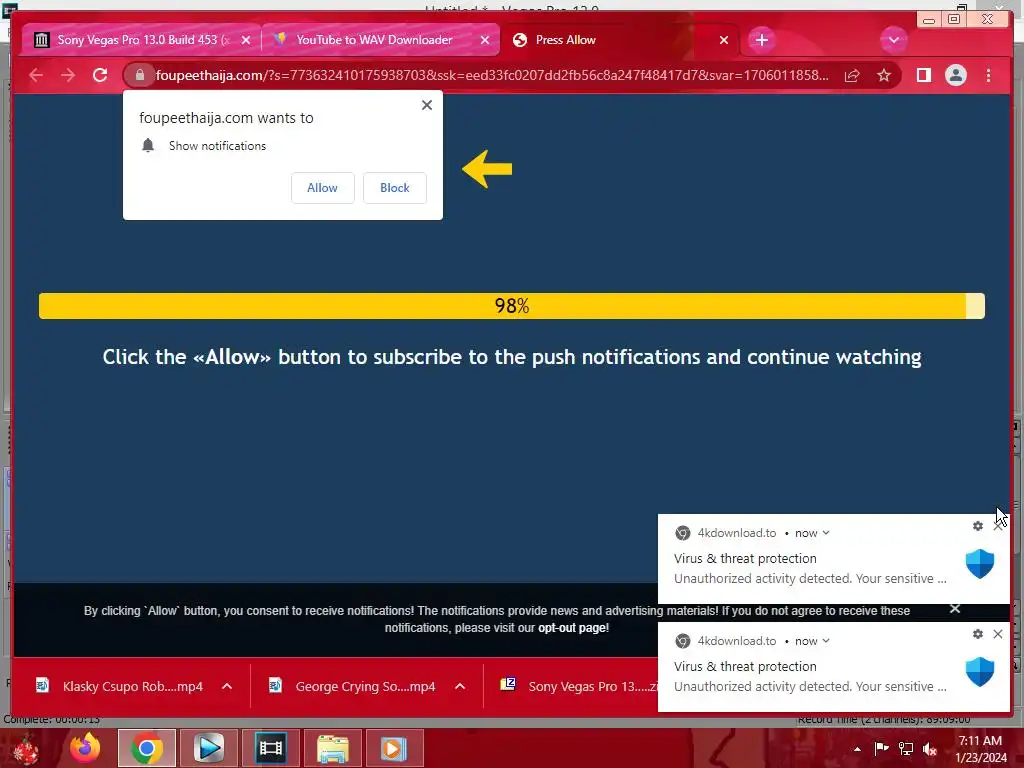Screen dimensions: 1024x768
Task: Open settings of upper 4kdownload.to notification
Action: point(978,526)
